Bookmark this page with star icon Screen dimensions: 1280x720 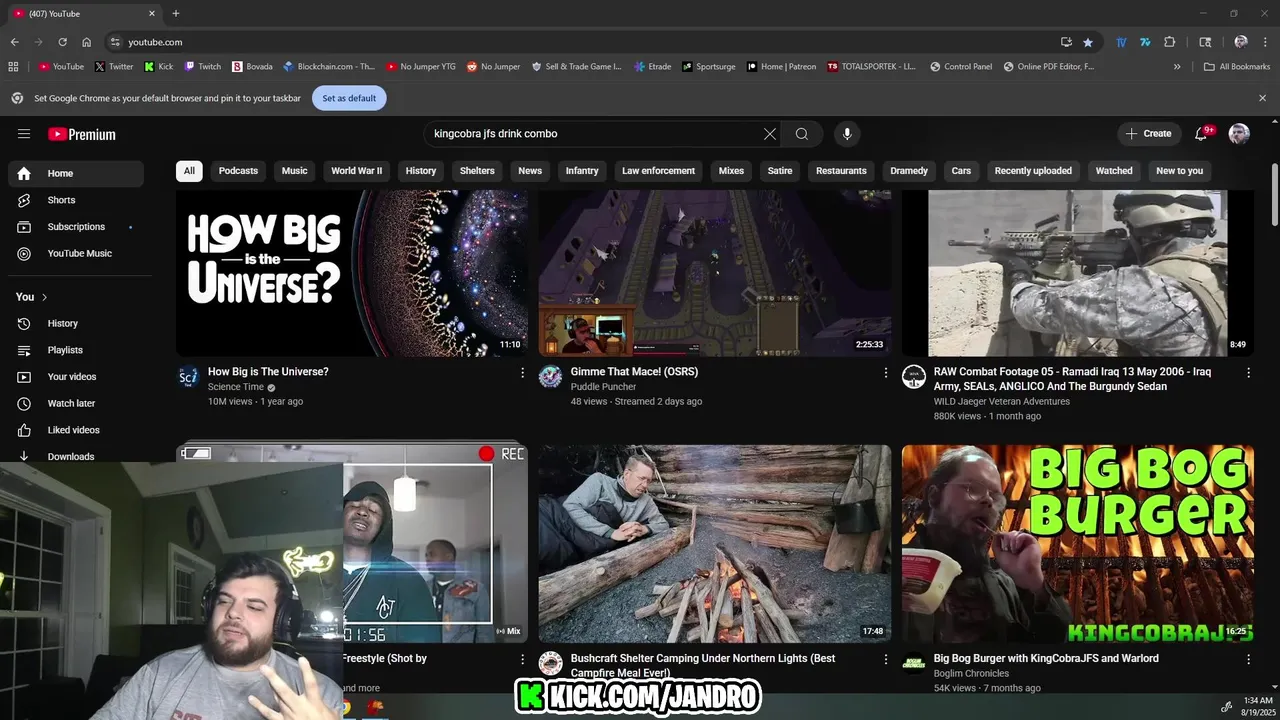(1088, 42)
